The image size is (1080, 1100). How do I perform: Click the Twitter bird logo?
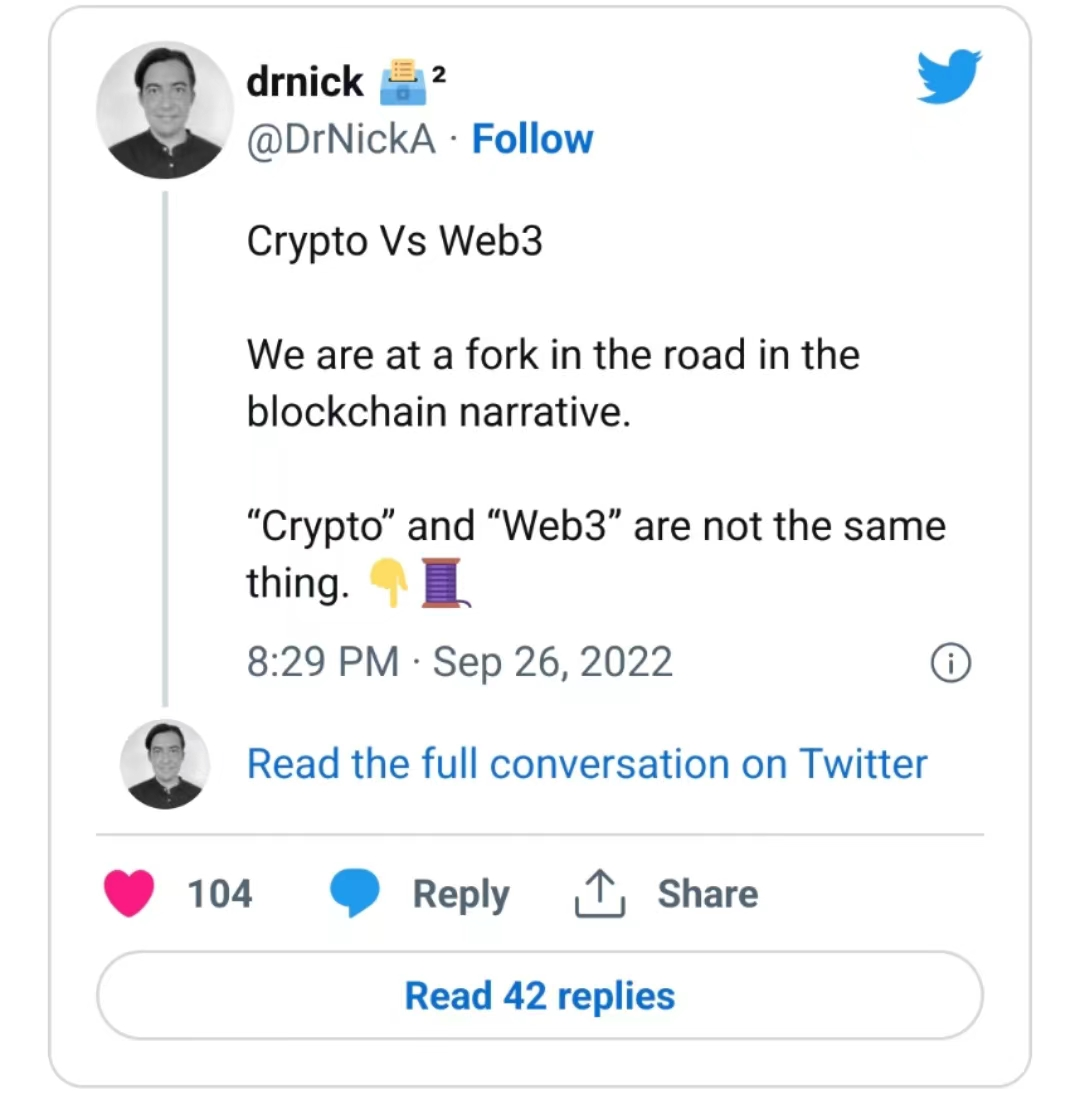(948, 75)
